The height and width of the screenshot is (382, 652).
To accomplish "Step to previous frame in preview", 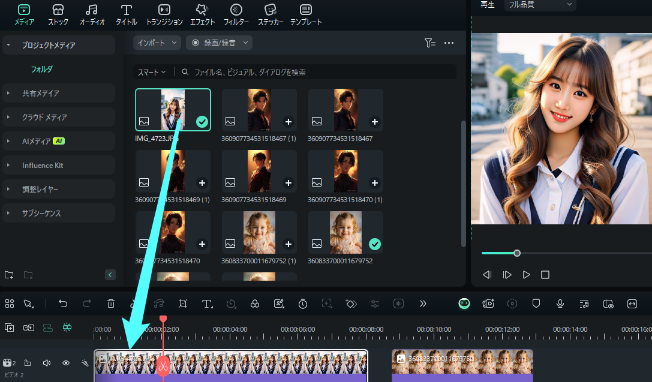I will pyautogui.click(x=487, y=275).
